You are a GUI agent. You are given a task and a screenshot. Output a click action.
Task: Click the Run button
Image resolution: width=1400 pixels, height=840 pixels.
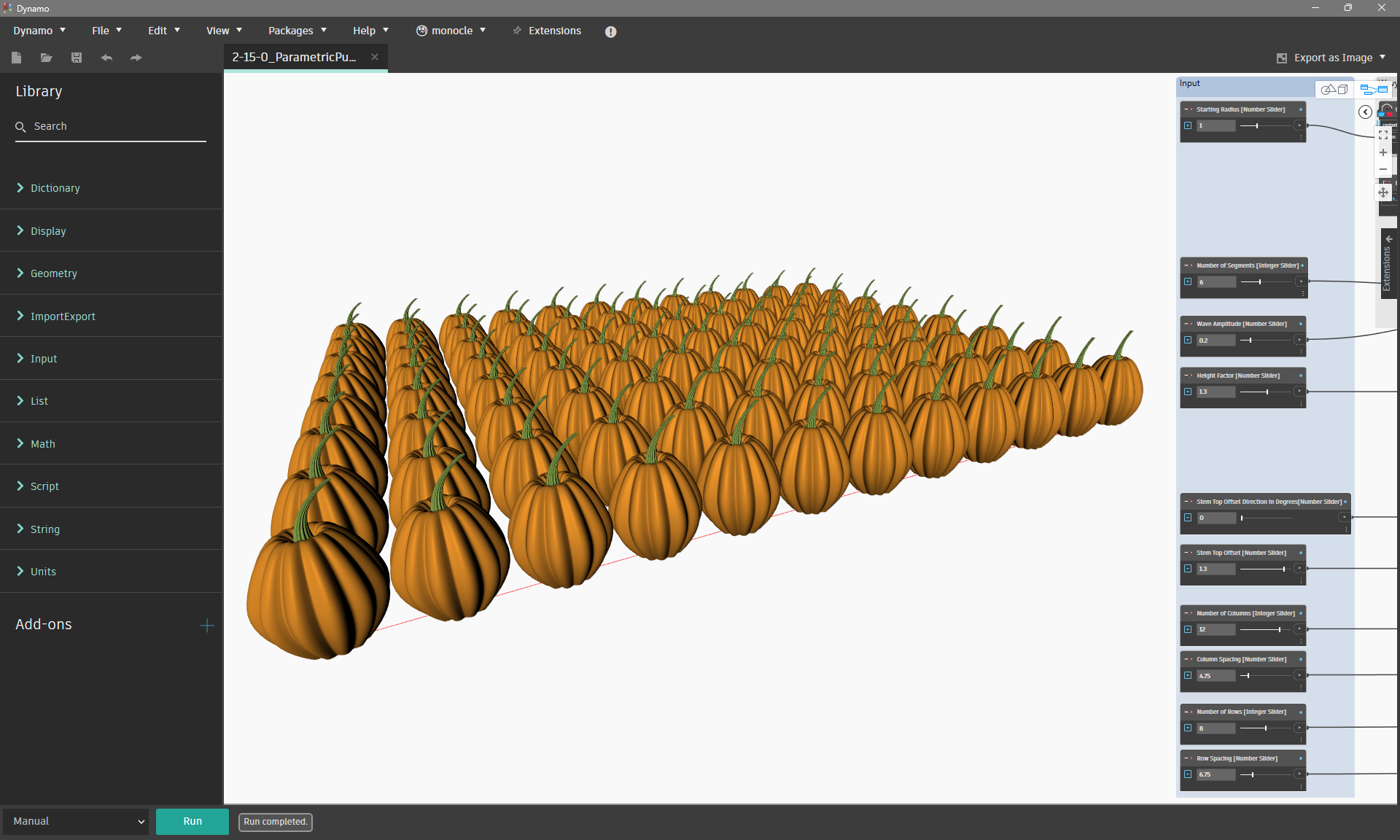click(192, 822)
